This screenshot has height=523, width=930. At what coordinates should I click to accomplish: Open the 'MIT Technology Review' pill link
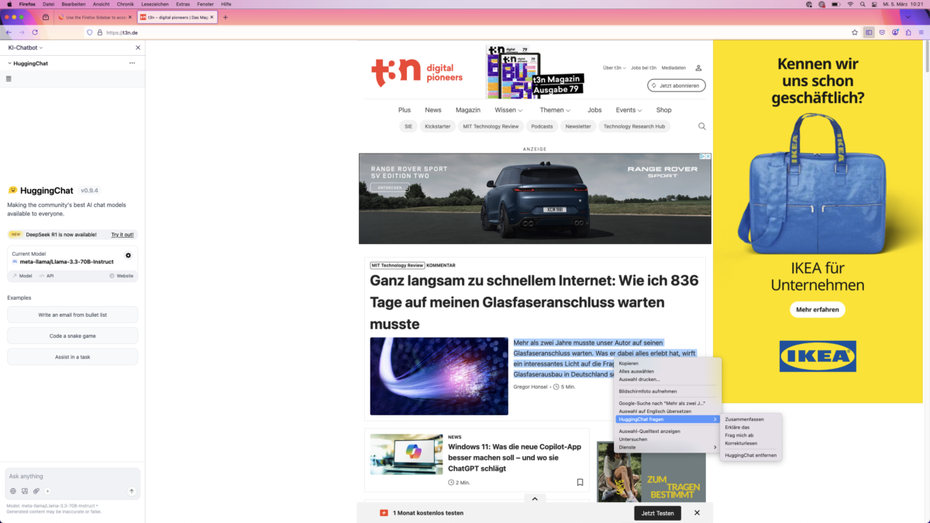click(491, 126)
